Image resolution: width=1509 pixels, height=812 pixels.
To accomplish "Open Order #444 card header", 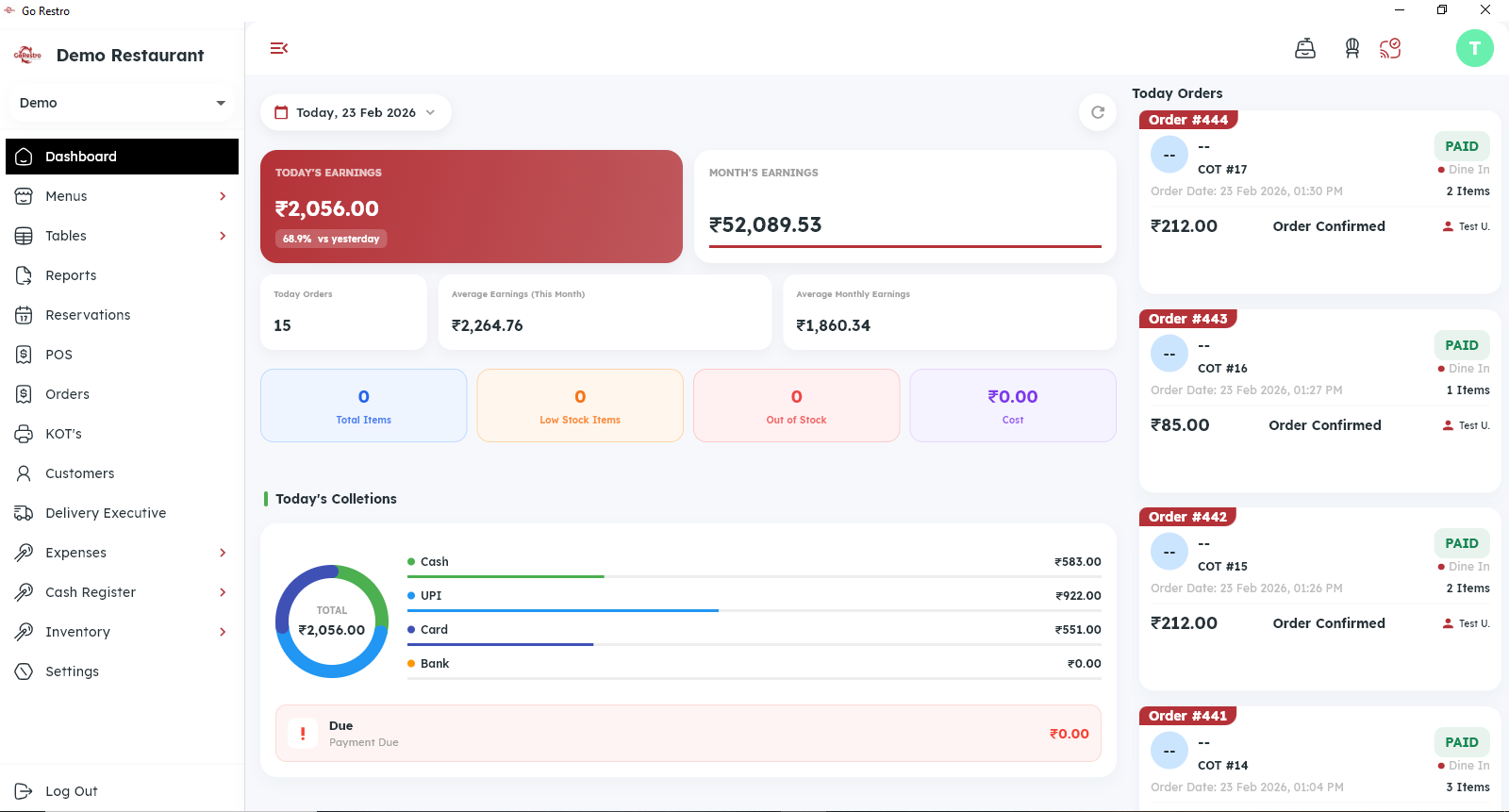I will click(x=1188, y=120).
